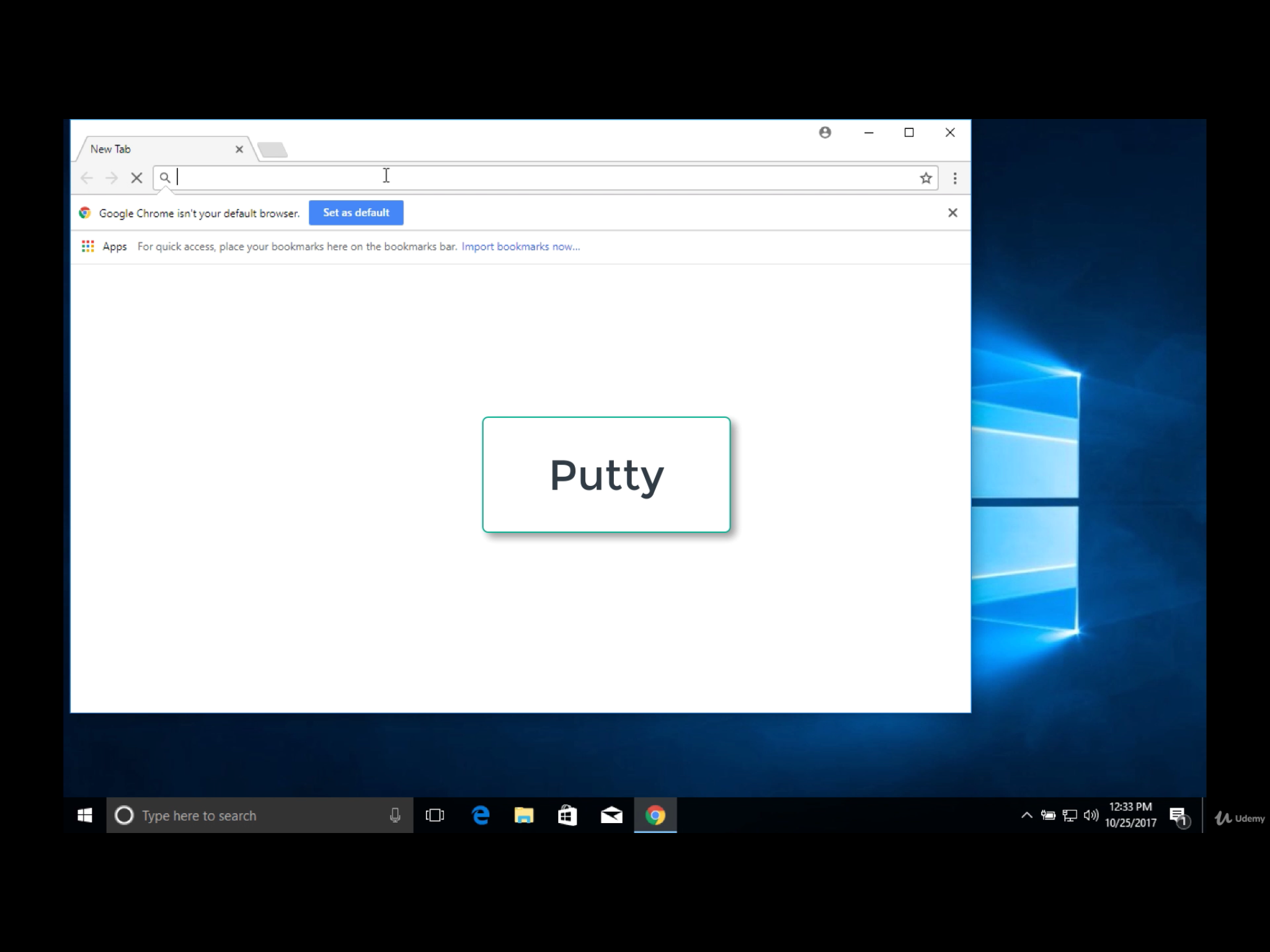Image resolution: width=1270 pixels, height=952 pixels.
Task: Click the Chrome logo in the infobar
Action: tap(85, 213)
